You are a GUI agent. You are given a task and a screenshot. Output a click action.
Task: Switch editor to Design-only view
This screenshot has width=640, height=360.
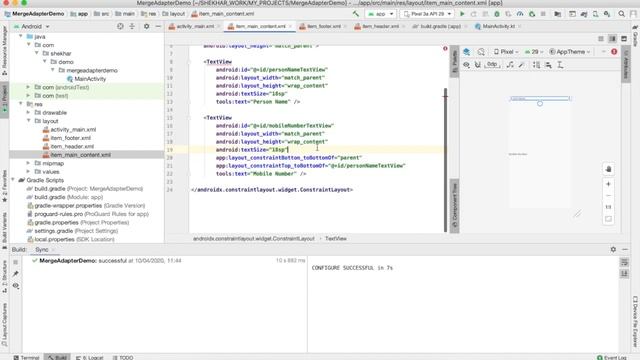point(624,39)
